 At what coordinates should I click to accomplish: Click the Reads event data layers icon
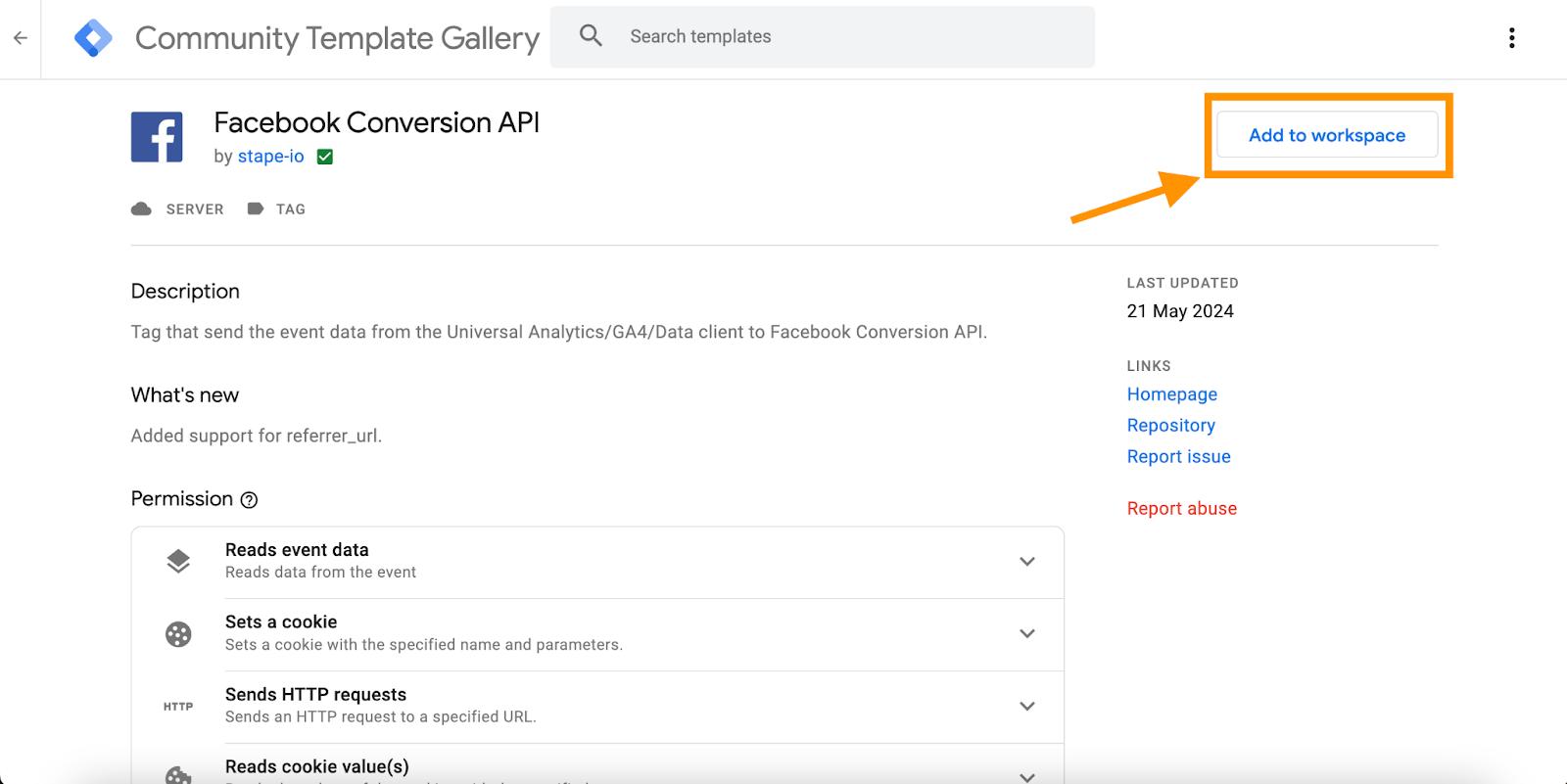click(178, 561)
